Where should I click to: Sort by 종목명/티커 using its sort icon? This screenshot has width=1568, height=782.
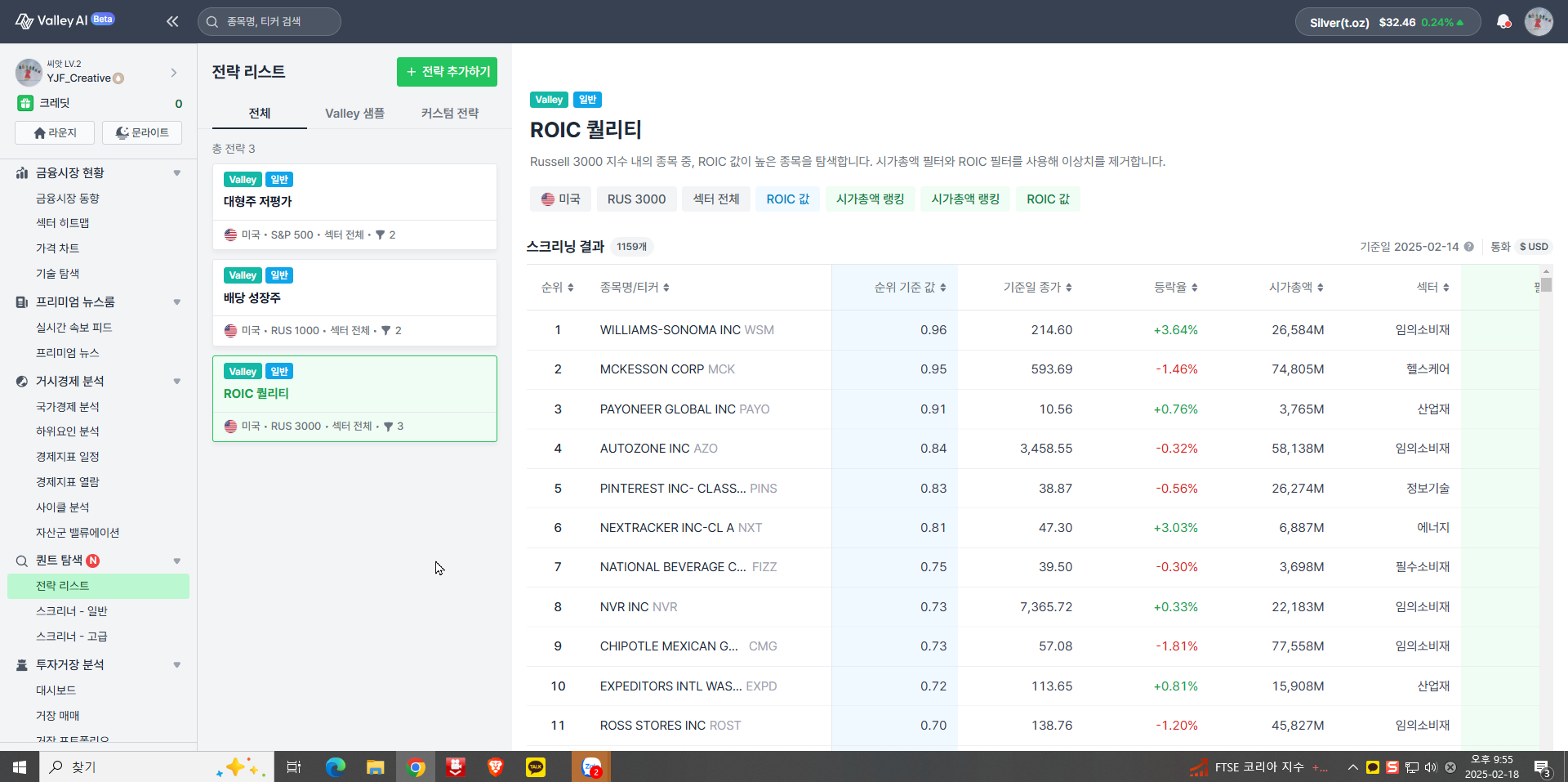click(666, 288)
